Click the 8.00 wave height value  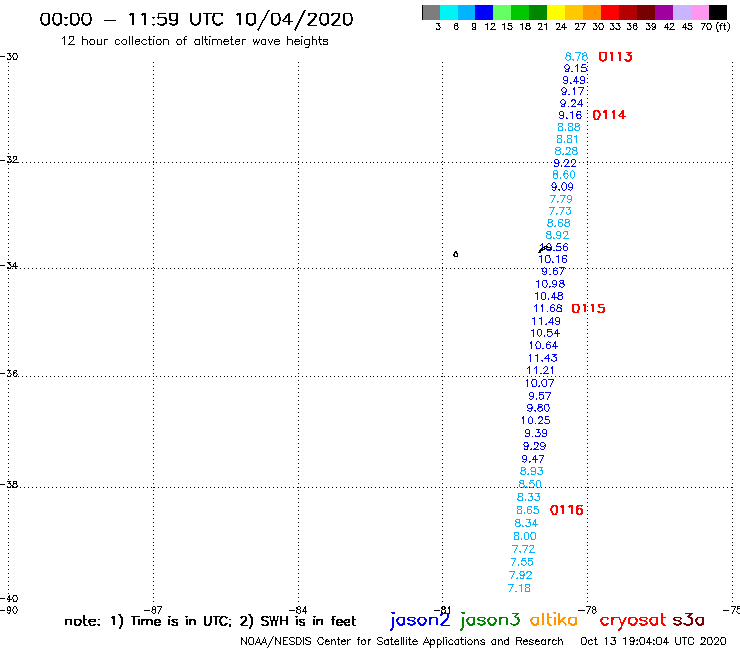pyautogui.click(x=525, y=537)
